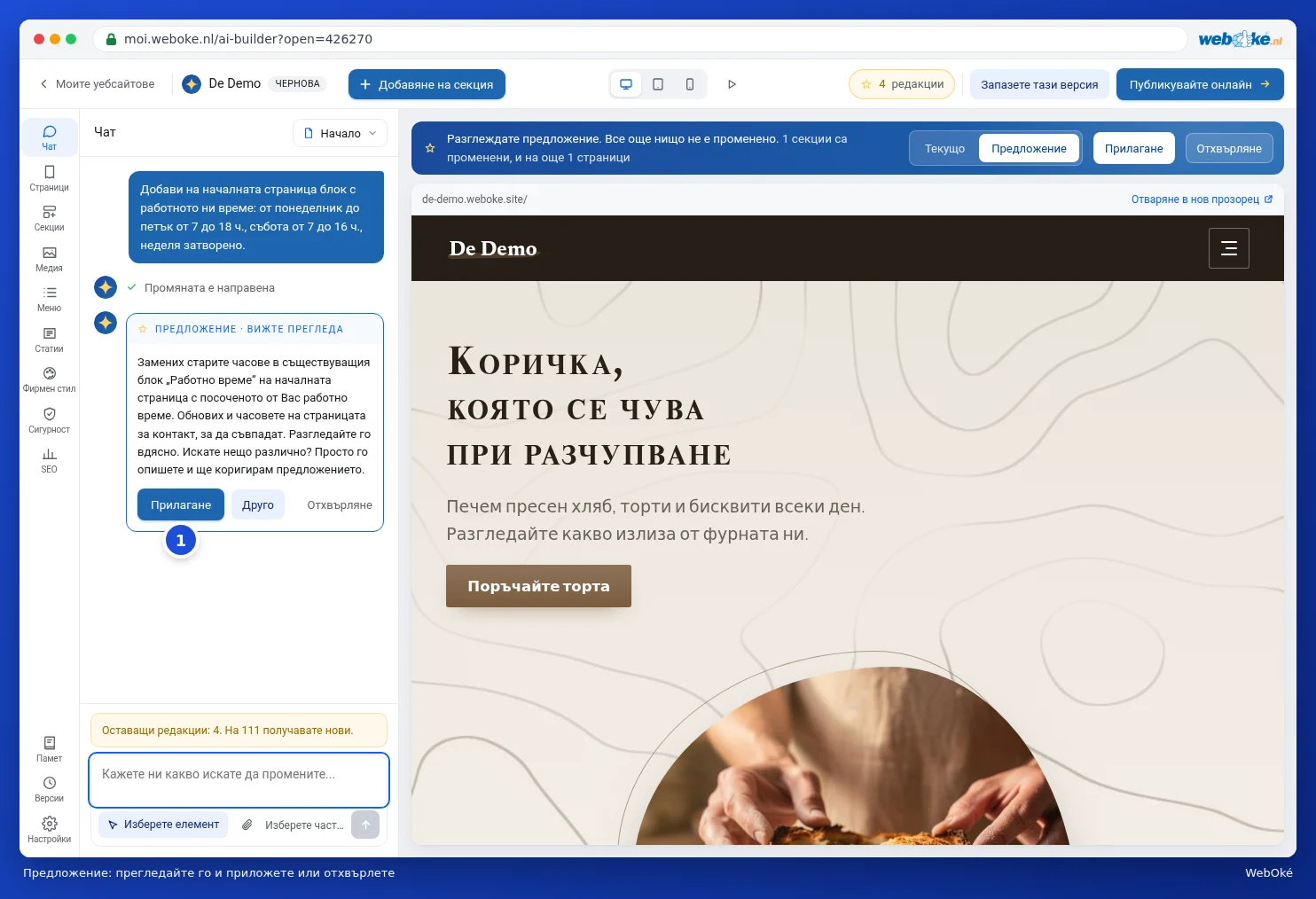Click Публикувайте онлайн button

(x=1200, y=84)
